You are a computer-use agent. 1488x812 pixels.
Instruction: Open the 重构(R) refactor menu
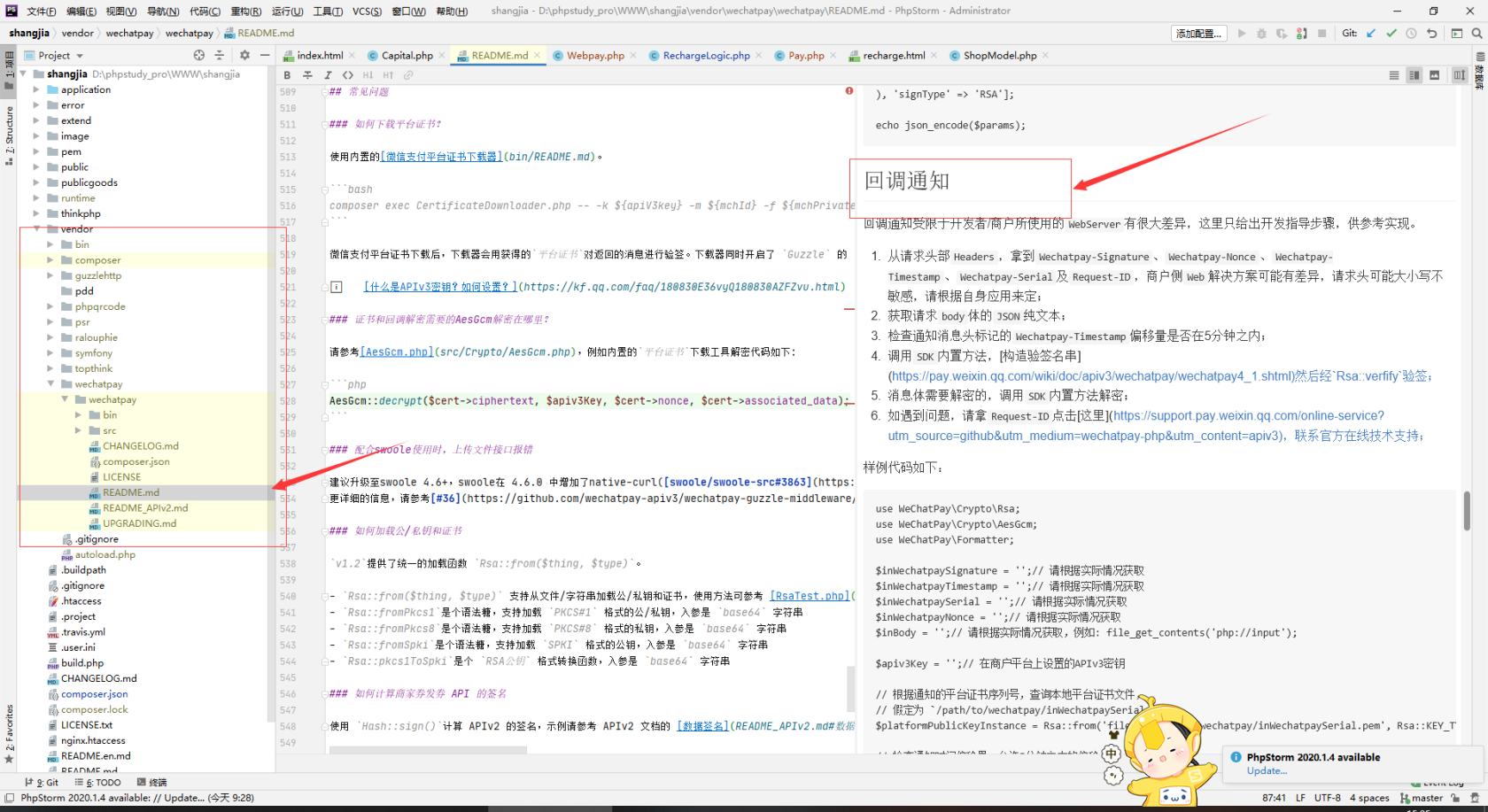coord(246,11)
